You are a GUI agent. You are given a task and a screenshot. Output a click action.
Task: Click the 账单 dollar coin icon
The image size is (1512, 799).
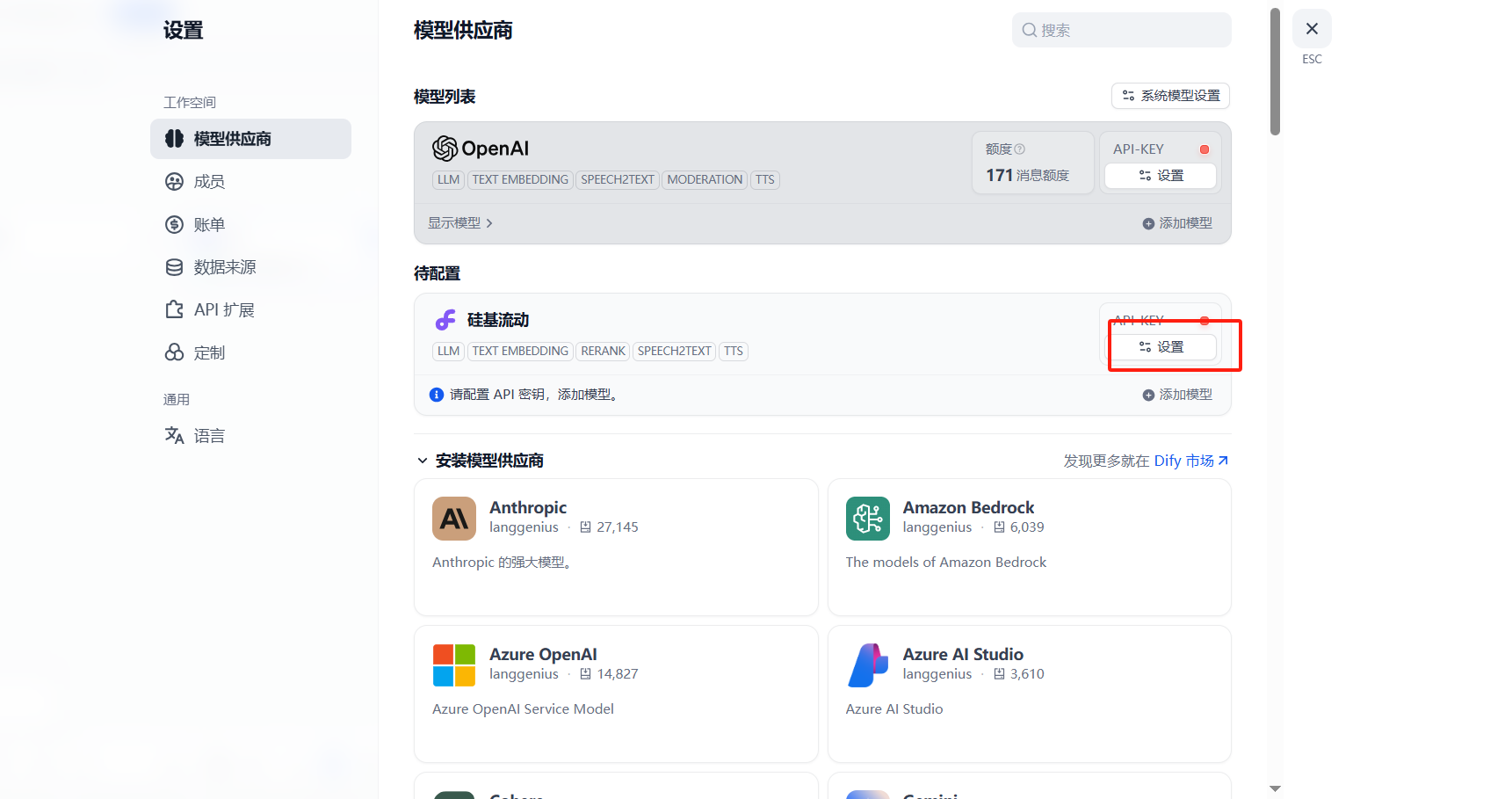[174, 225]
